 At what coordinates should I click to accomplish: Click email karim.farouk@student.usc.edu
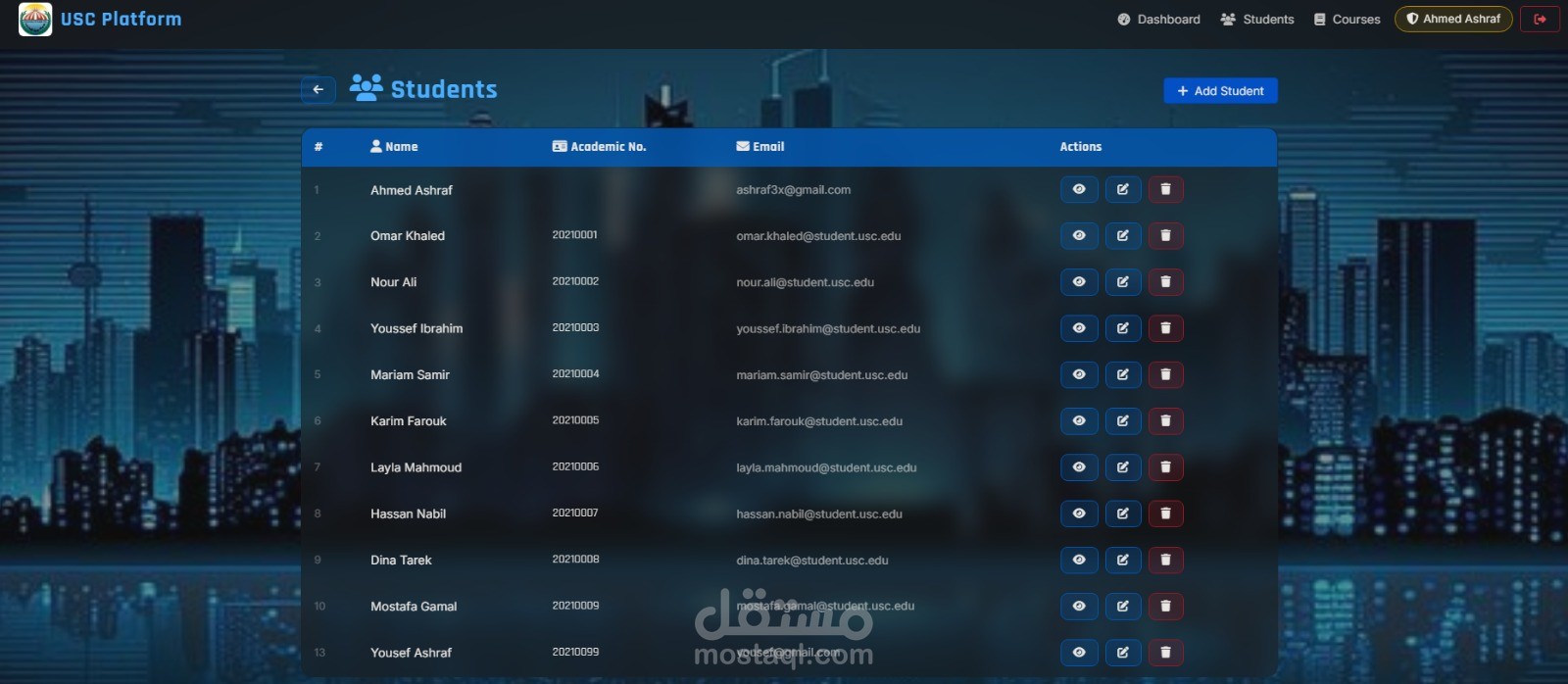(819, 421)
